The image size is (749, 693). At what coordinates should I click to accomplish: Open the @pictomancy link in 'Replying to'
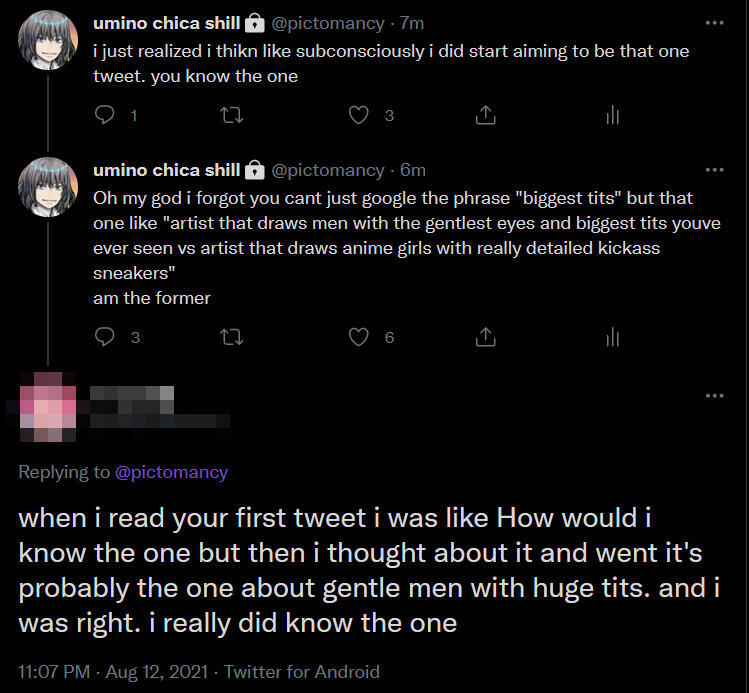pyautogui.click(x=172, y=472)
